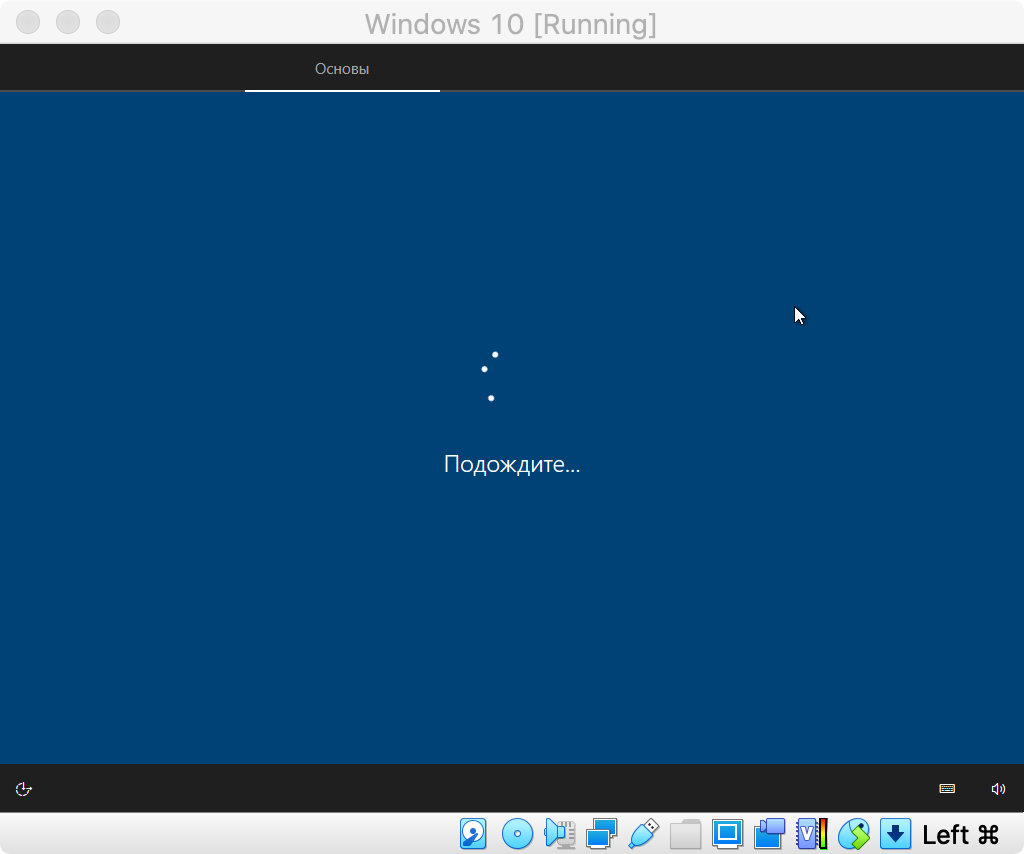Click the mouse integration indicator
The height and width of the screenshot is (854, 1024).
(854, 834)
